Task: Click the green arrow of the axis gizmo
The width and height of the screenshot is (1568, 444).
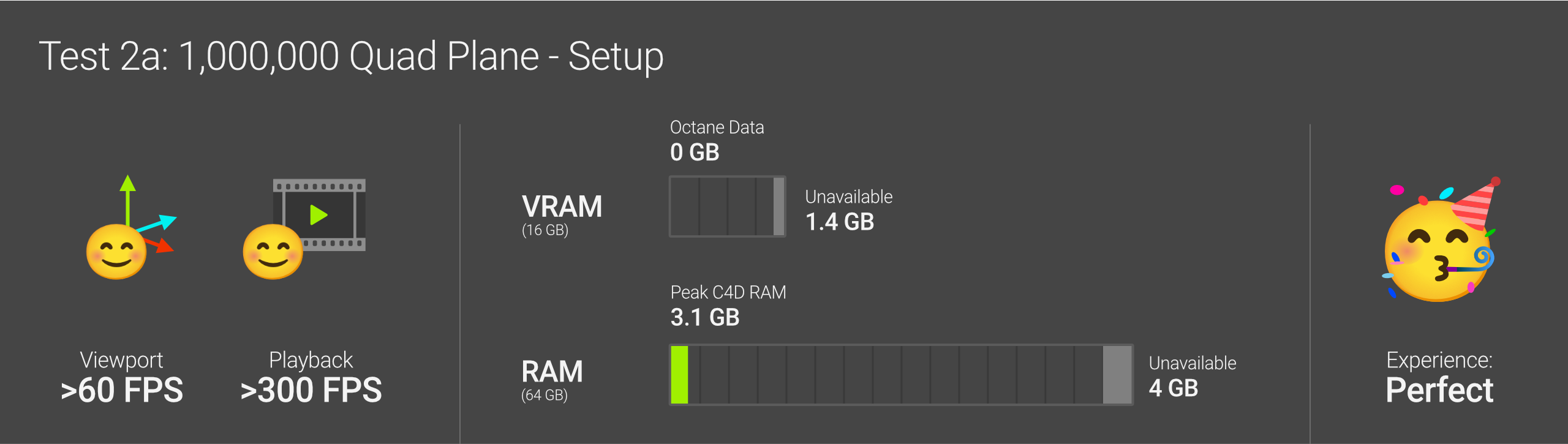Action: (x=127, y=196)
